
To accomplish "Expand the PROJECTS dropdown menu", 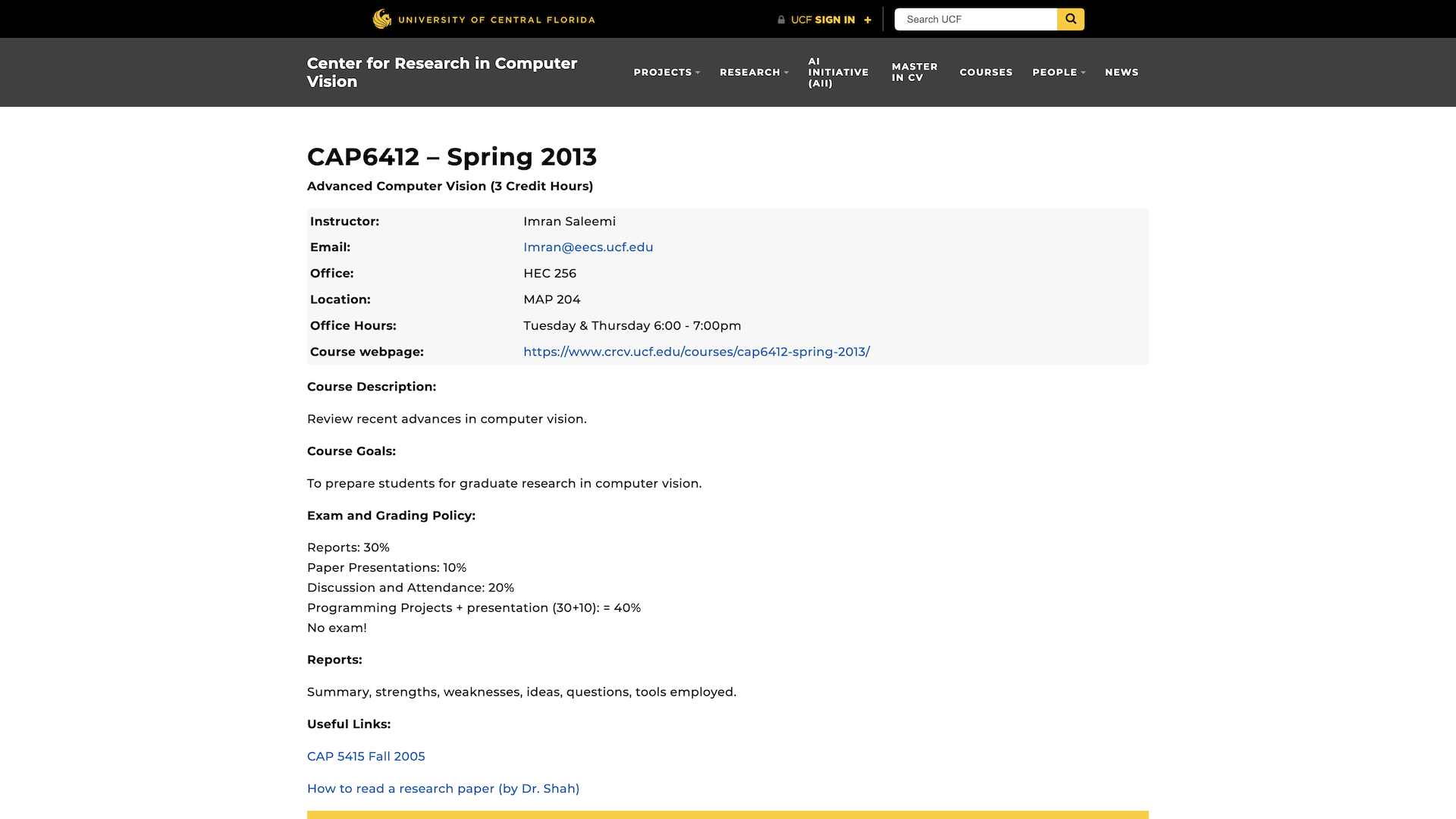I will pos(667,72).
